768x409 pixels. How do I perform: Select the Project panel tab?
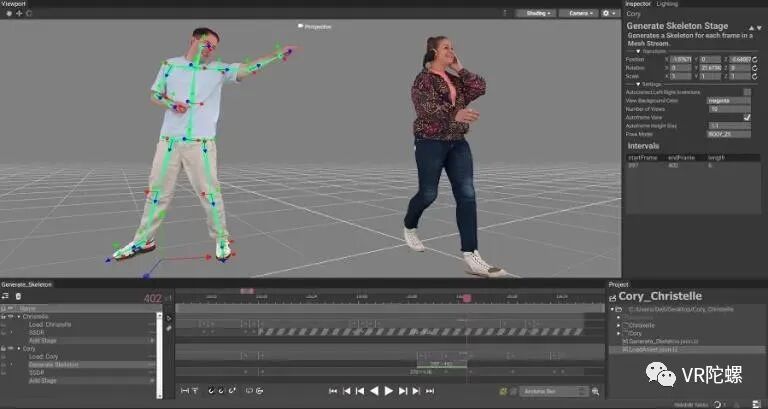point(618,284)
